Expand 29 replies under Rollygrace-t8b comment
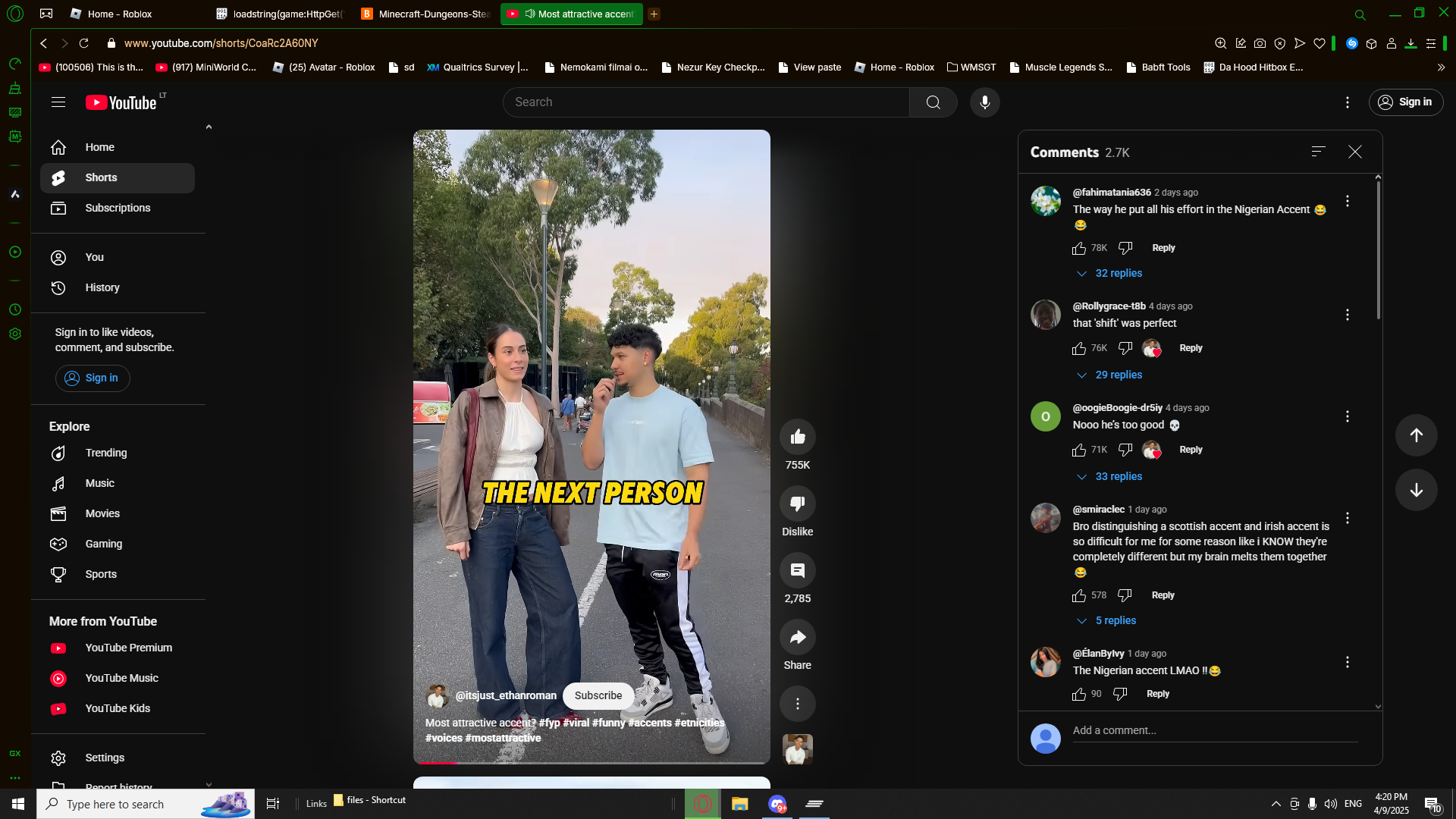This screenshot has width=1456, height=819. click(1109, 375)
